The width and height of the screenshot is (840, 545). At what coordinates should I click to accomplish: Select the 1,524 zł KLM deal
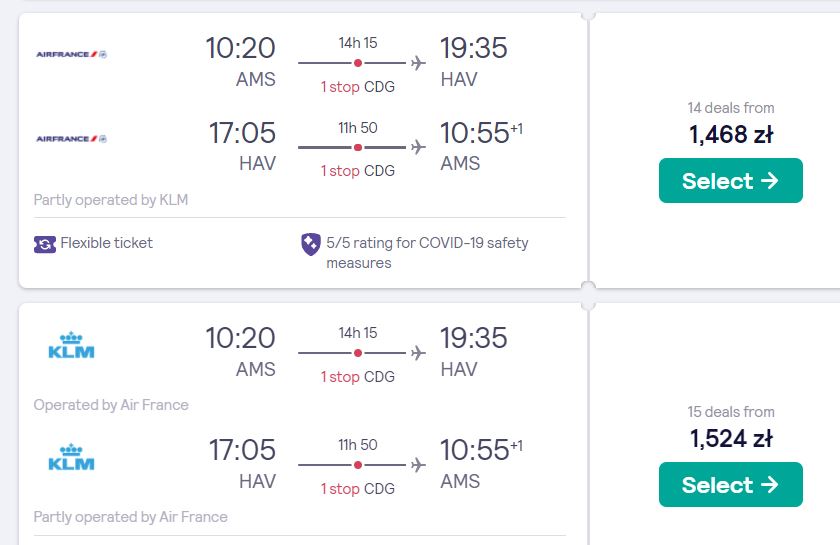click(x=731, y=484)
